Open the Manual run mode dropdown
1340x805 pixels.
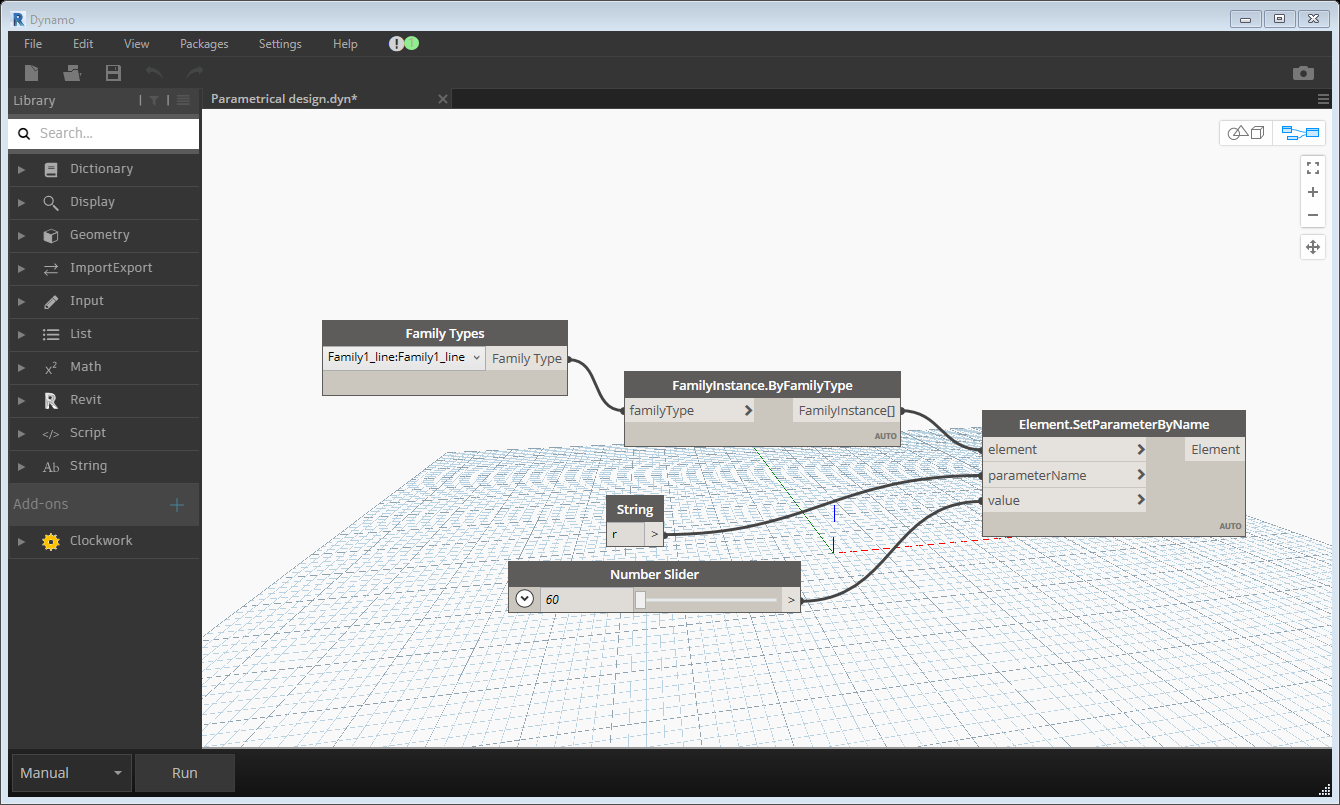(70, 772)
